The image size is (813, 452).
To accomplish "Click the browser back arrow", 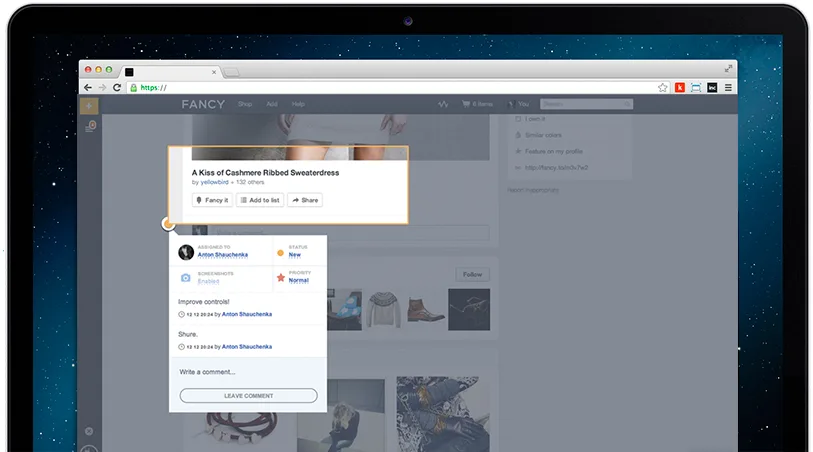I will click(x=88, y=88).
